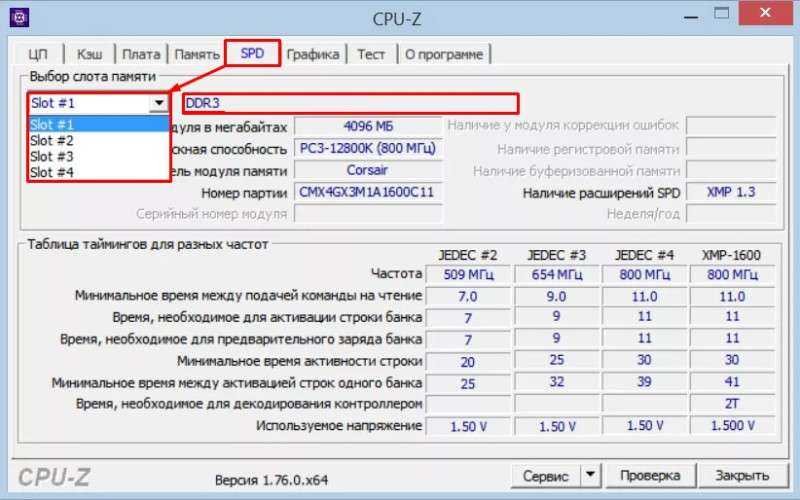Viewport: 800px width, 500px height.
Task: Click the part number CMX4GX3M1A1600C11
Action: pos(368,192)
